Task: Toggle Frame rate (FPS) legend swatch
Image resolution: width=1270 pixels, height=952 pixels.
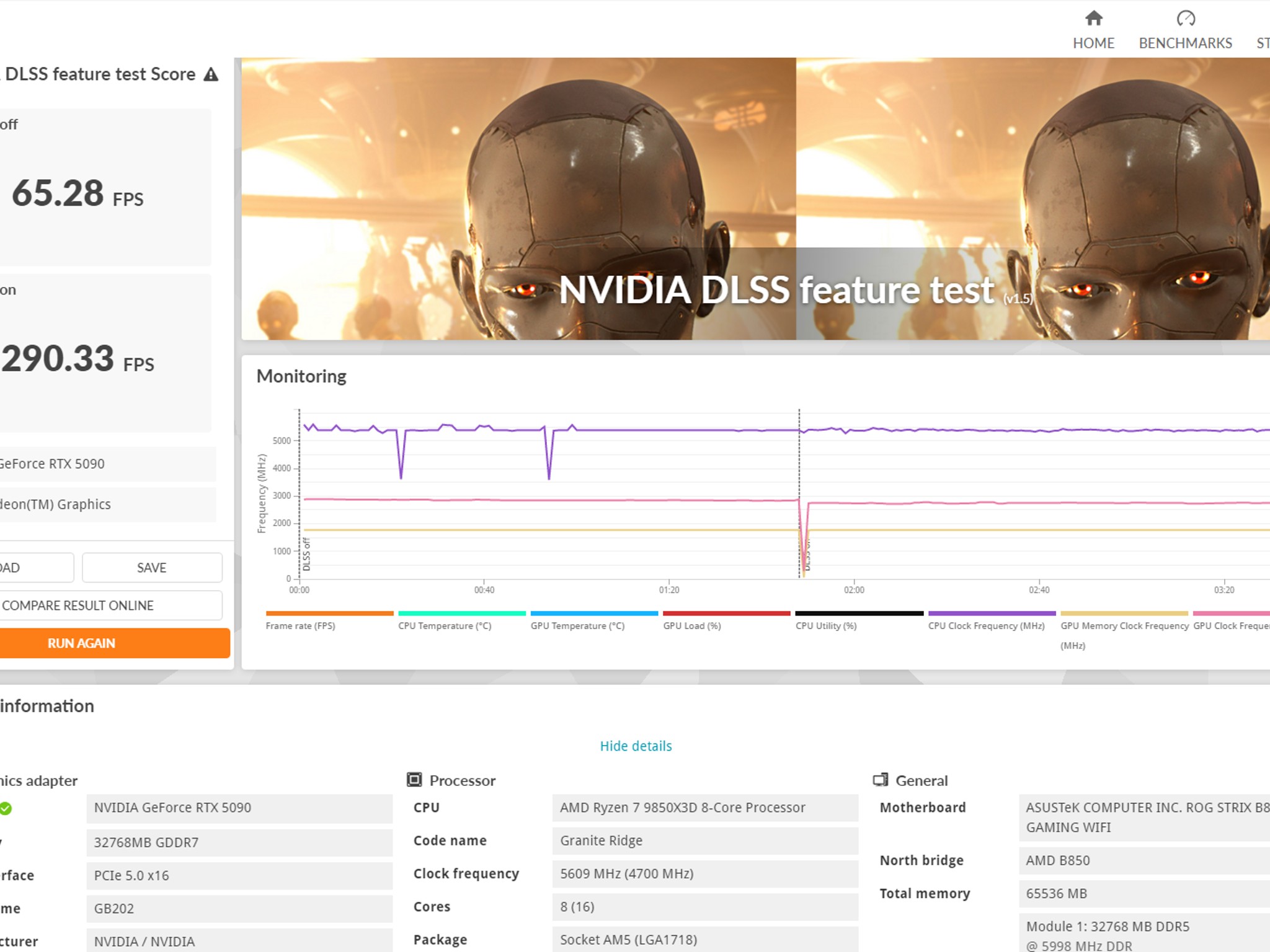Action: [x=329, y=613]
